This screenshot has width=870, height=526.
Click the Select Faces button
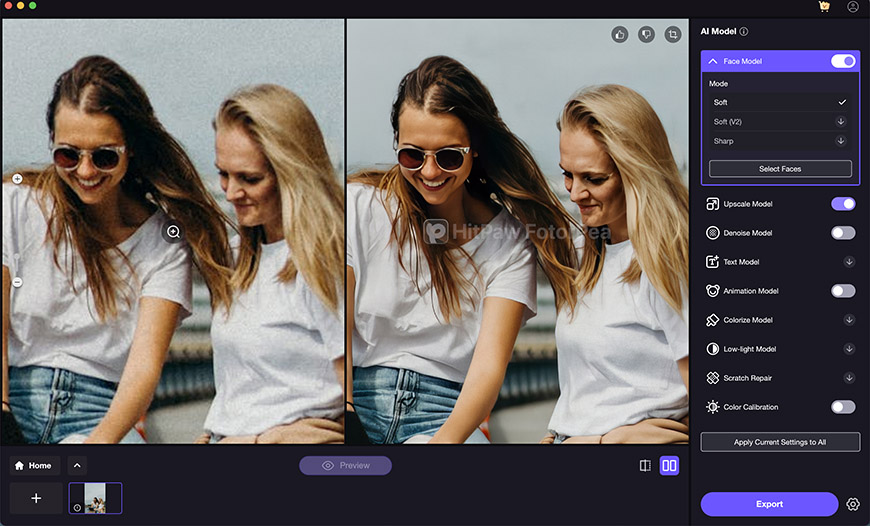coord(780,169)
